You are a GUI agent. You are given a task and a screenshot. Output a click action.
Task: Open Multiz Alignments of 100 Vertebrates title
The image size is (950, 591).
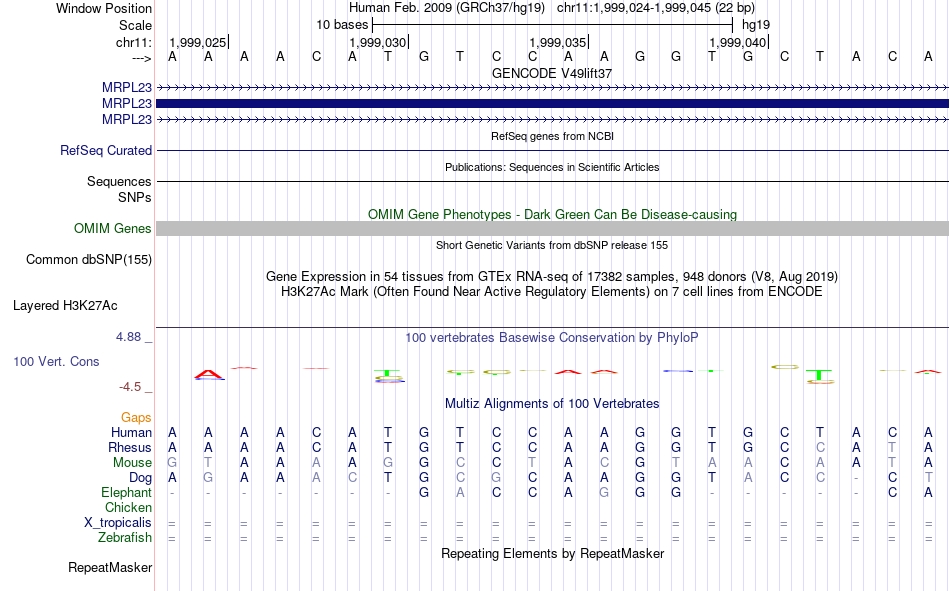[x=552, y=404]
